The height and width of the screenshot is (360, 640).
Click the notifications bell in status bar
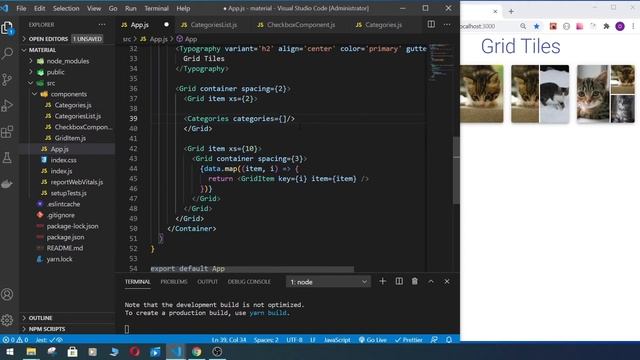click(449, 340)
